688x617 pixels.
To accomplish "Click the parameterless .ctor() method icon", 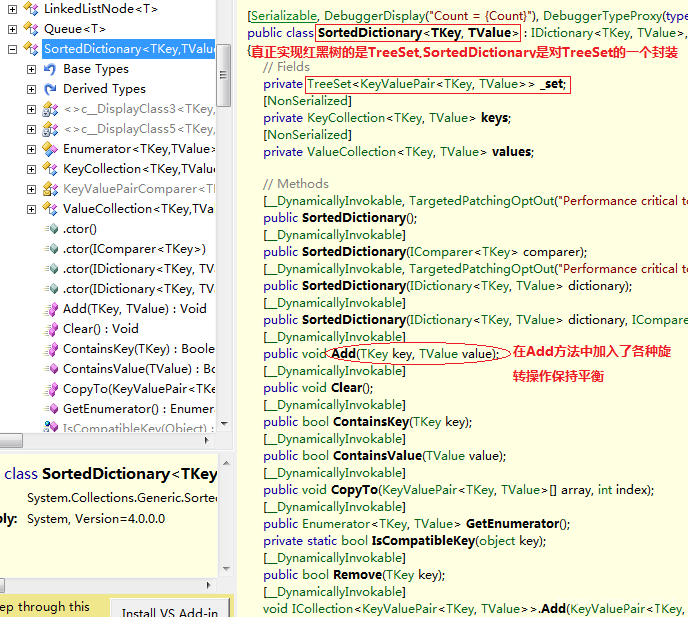I will (51, 229).
